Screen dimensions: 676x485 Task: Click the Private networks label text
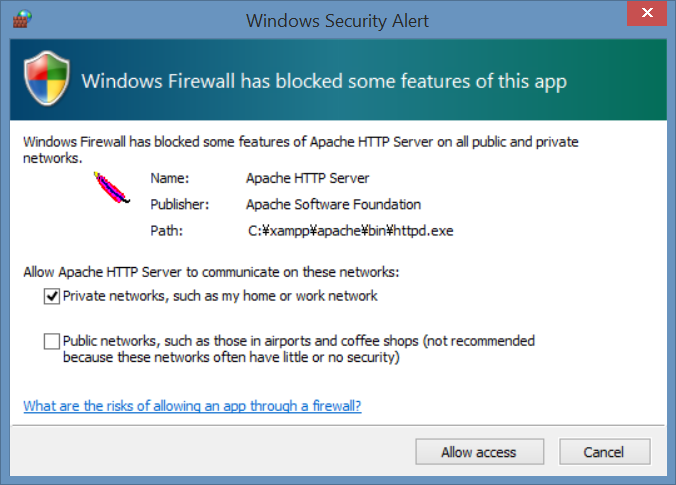pos(220,296)
